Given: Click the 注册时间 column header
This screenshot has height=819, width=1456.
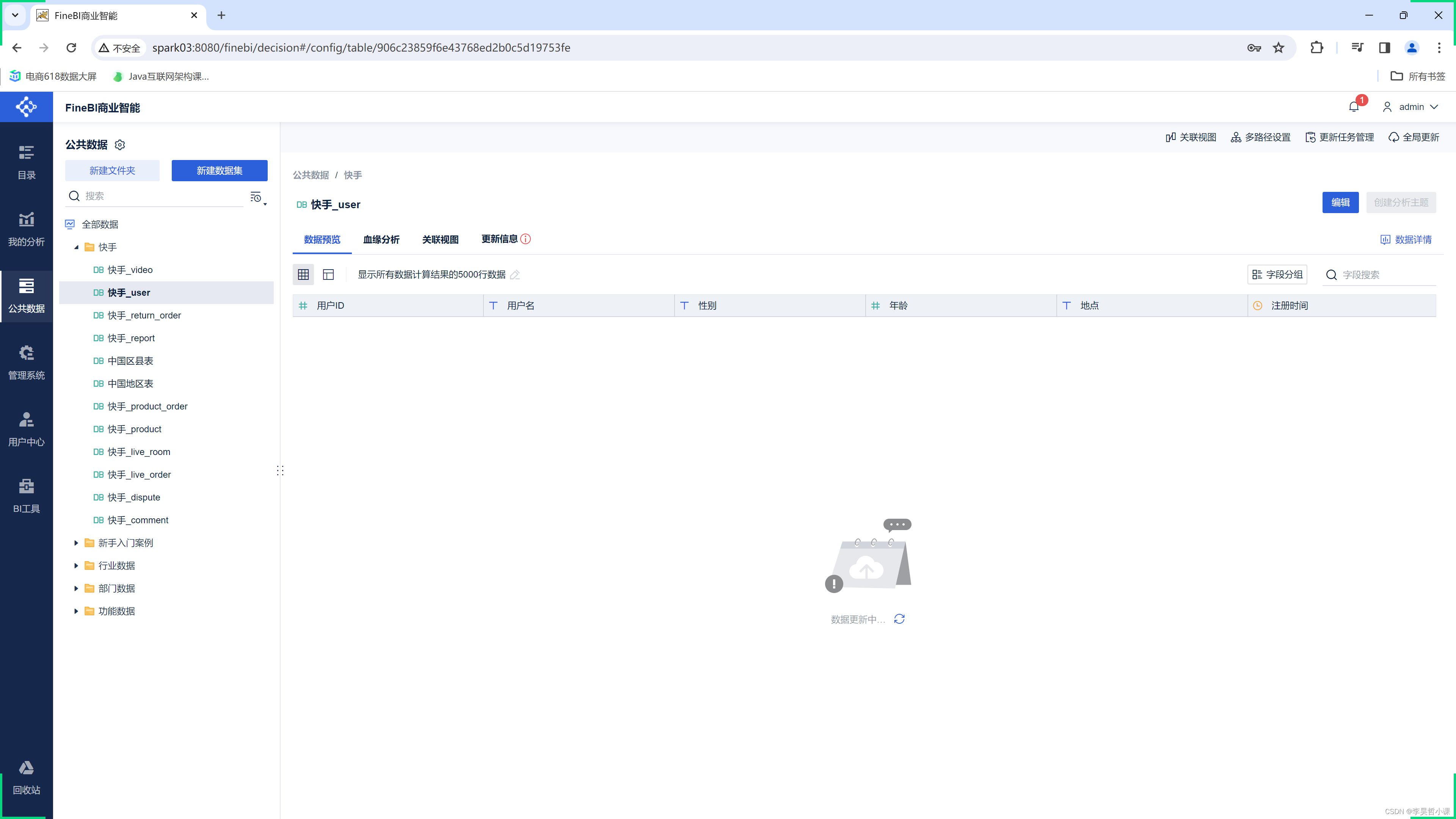Looking at the screenshot, I should tap(1342, 305).
